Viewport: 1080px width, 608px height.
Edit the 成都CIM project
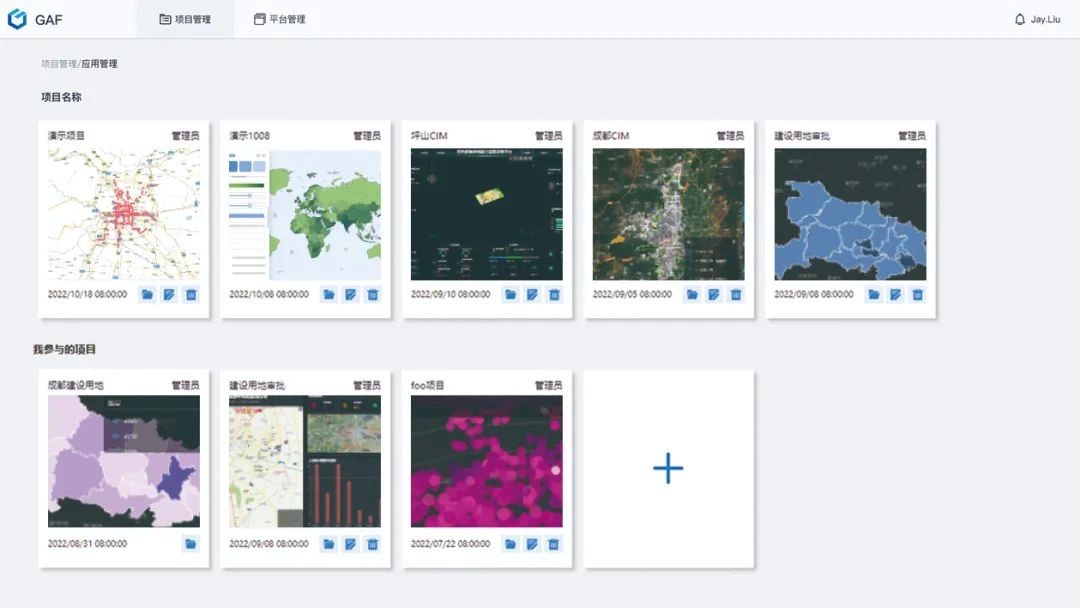[x=714, y=295]
